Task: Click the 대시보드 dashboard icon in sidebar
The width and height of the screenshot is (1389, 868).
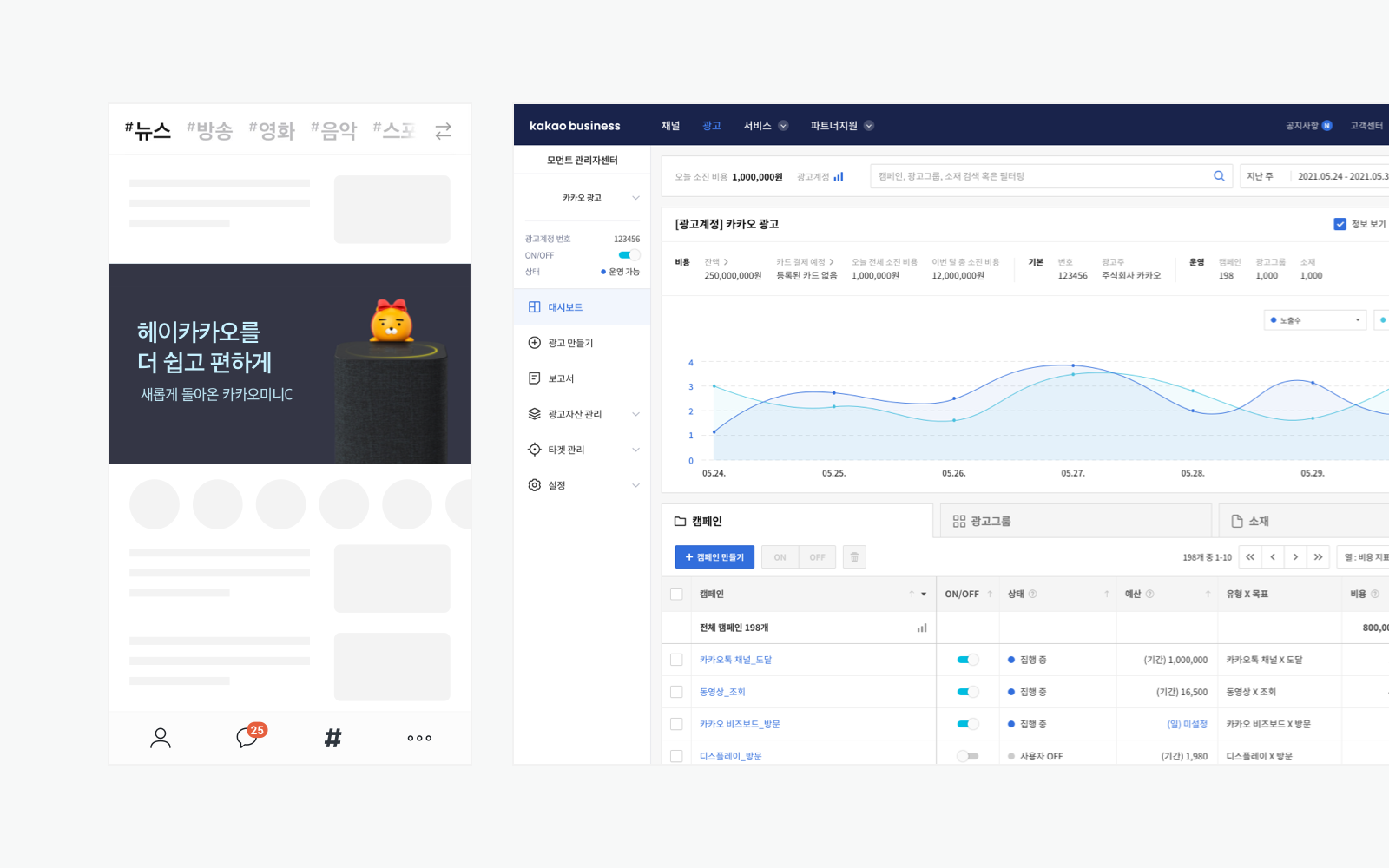Action: point(534,307)
